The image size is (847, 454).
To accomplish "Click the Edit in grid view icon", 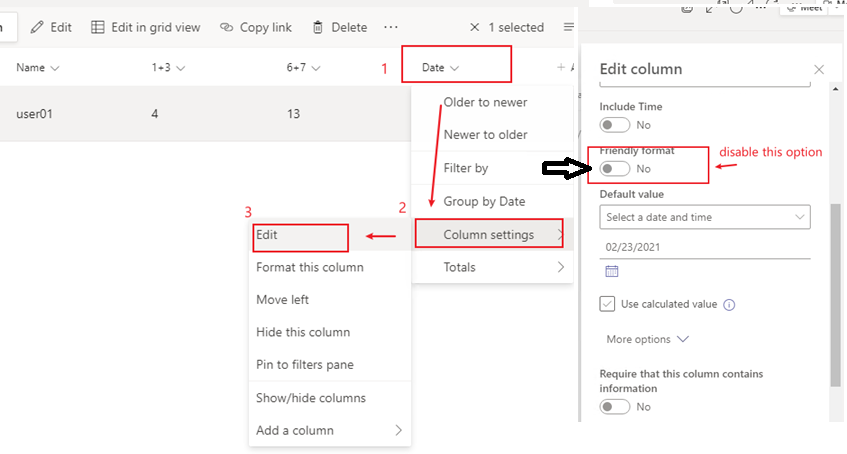I will tap(98, 28).
